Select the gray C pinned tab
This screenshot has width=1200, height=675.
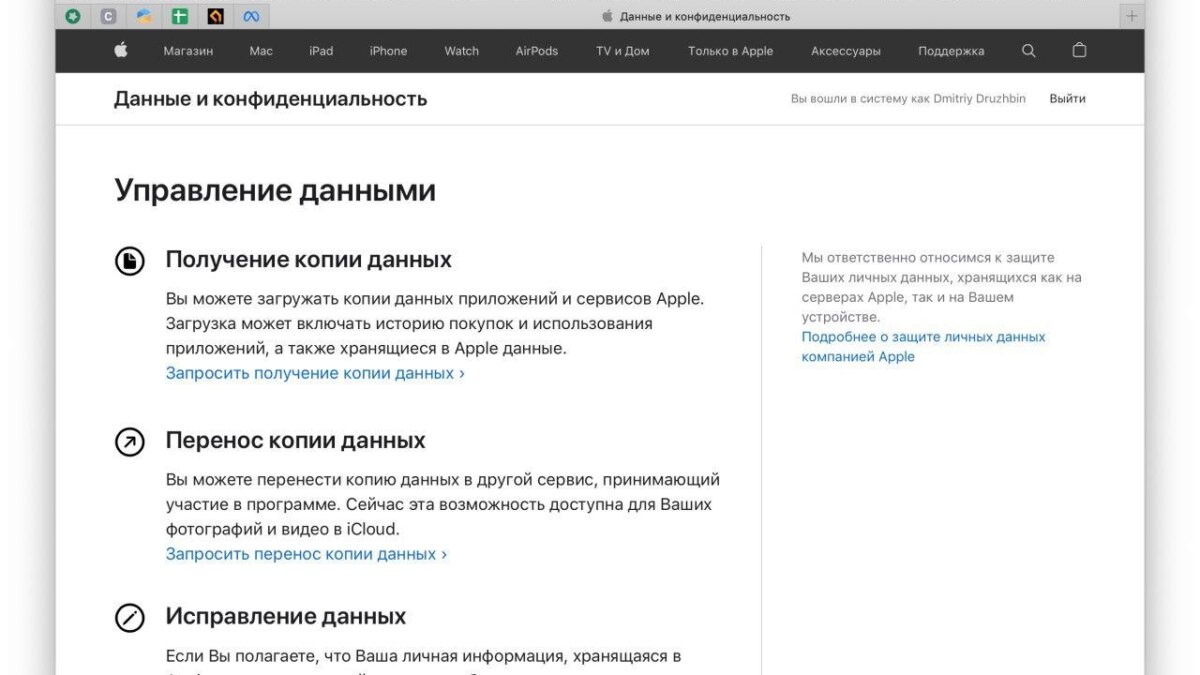[x=107, y=16]
